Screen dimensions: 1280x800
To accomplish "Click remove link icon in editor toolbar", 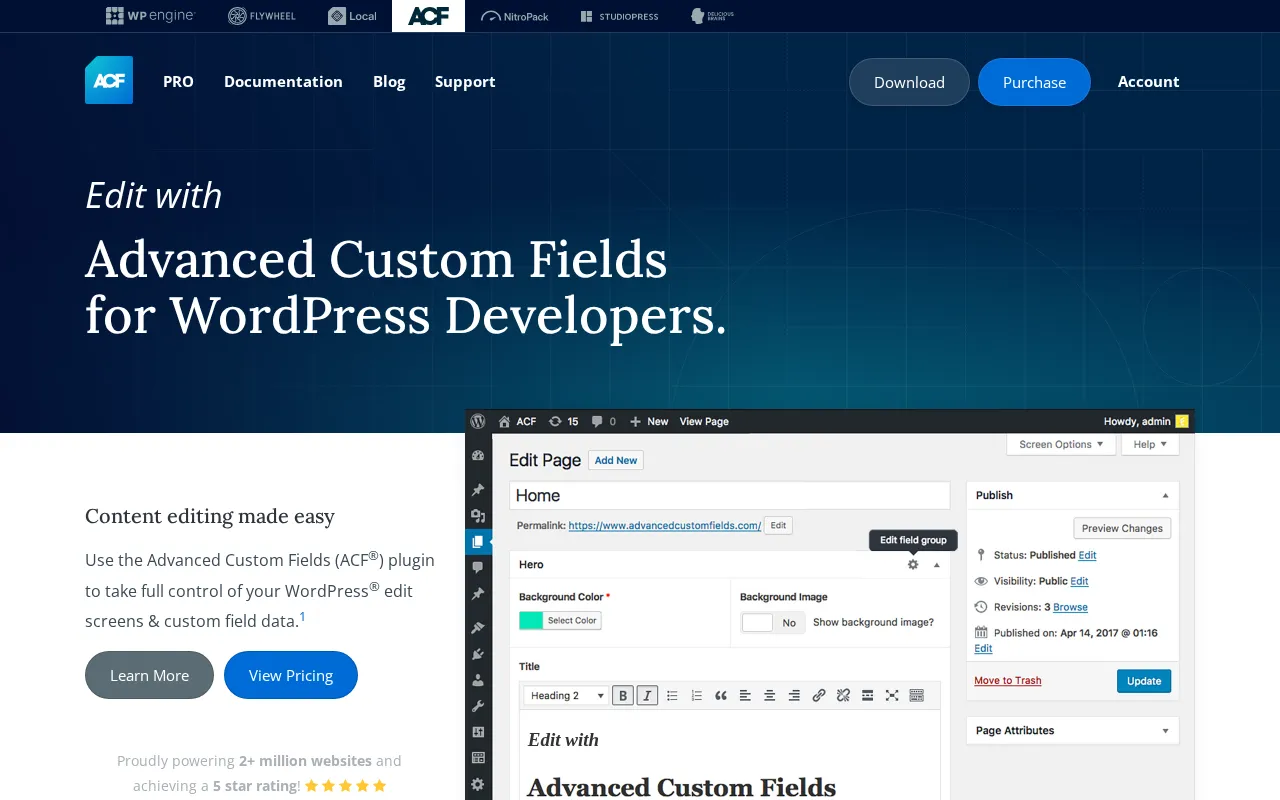I will [x=843, y=695].
